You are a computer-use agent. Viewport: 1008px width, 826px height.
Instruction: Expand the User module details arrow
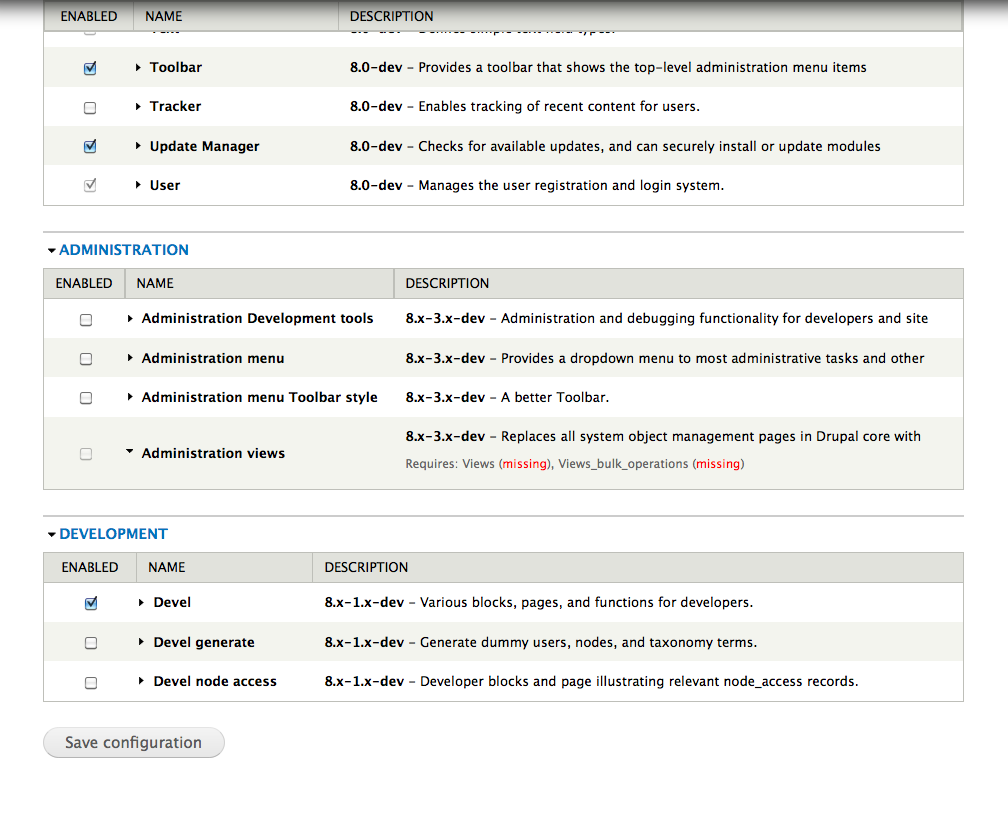(x=138, y=185)
